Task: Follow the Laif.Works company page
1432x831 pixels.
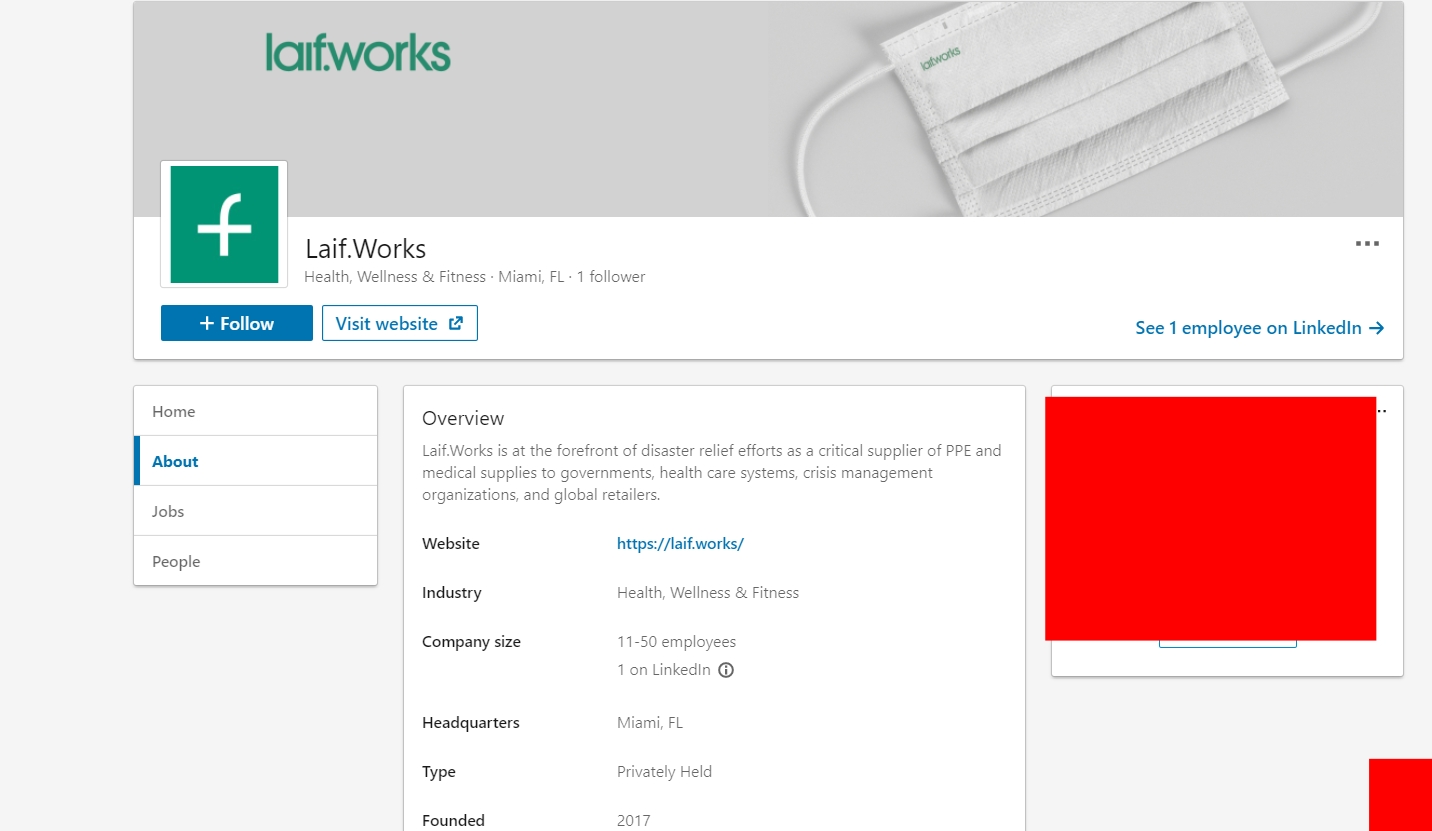Action: click(237, 323)
